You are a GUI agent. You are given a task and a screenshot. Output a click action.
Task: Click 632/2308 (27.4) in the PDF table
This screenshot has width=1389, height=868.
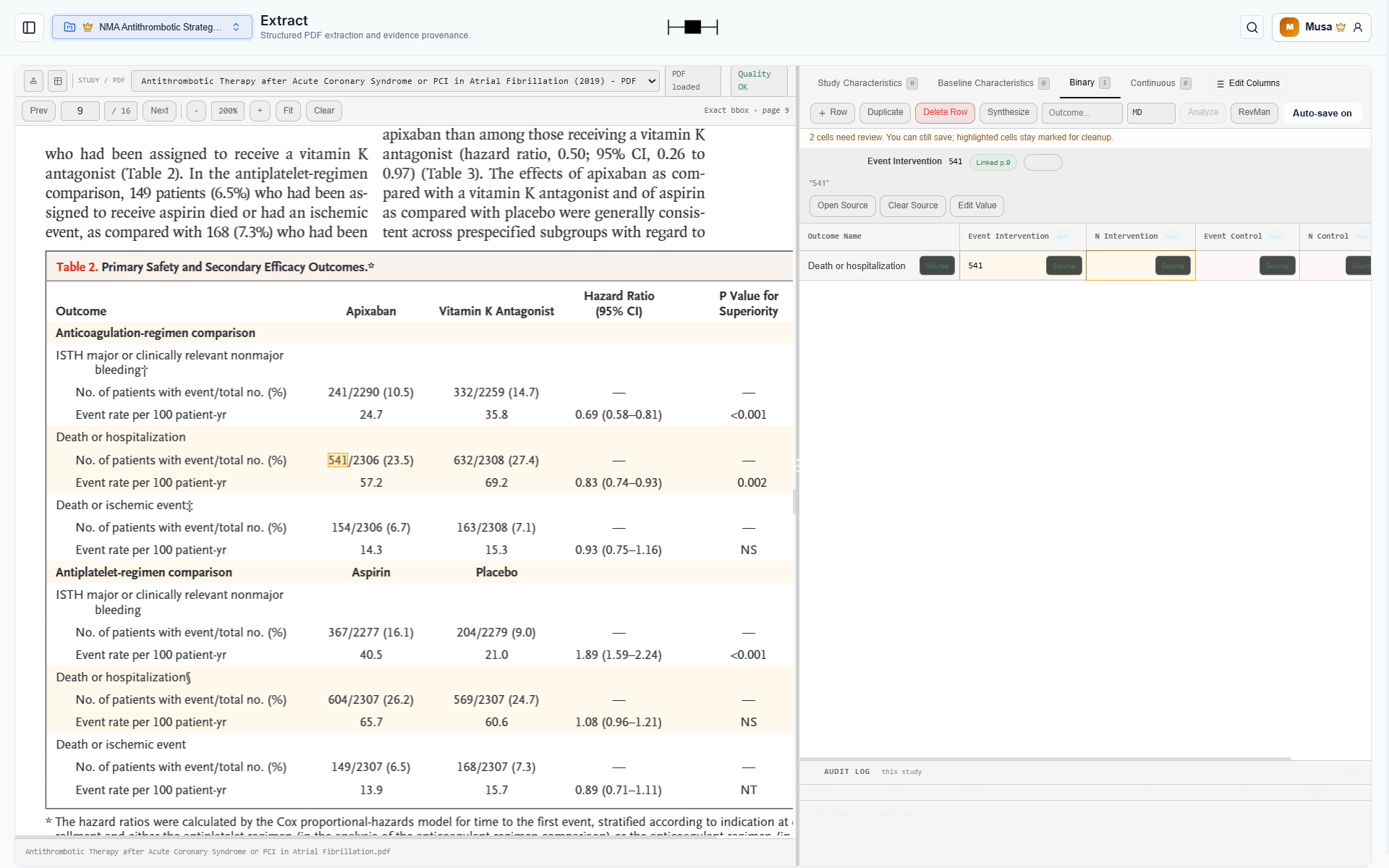click(496, 460)
